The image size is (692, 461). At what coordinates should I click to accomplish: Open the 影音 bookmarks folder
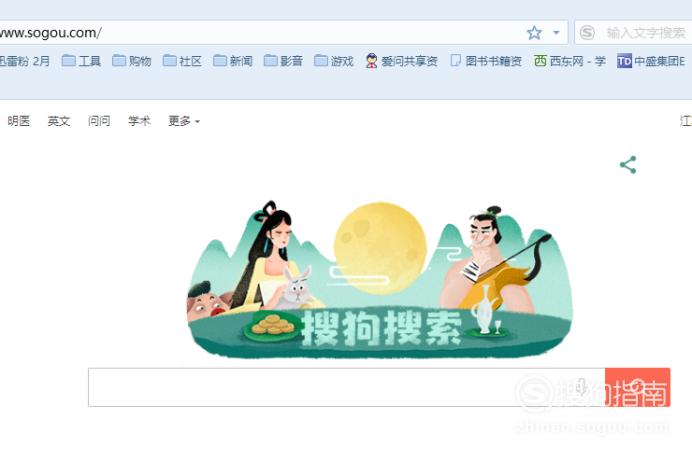pyautogui.click(x=283, y=61)
